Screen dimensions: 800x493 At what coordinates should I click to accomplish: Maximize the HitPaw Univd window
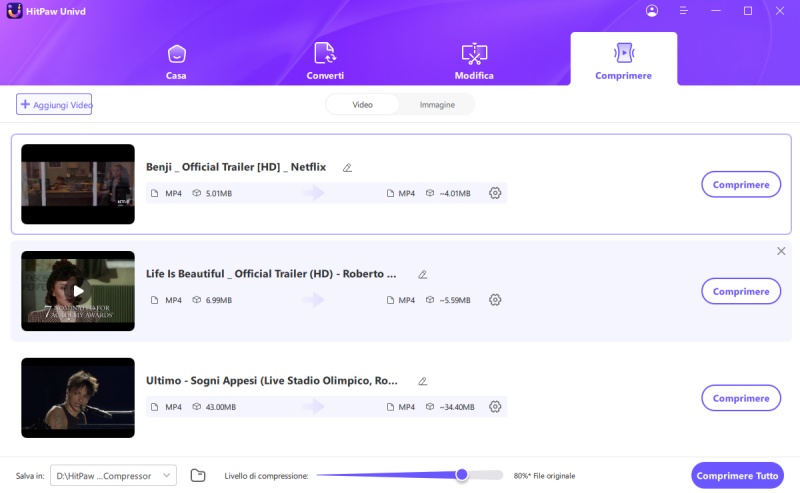click(747, 11)
